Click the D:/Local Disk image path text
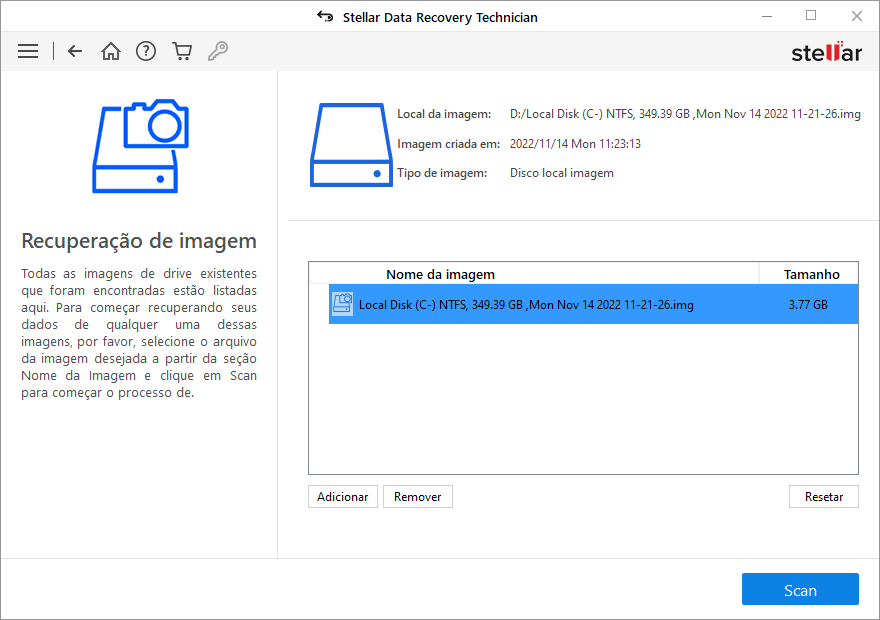Viewport: 880px width, 620px height. click(685, 114)
